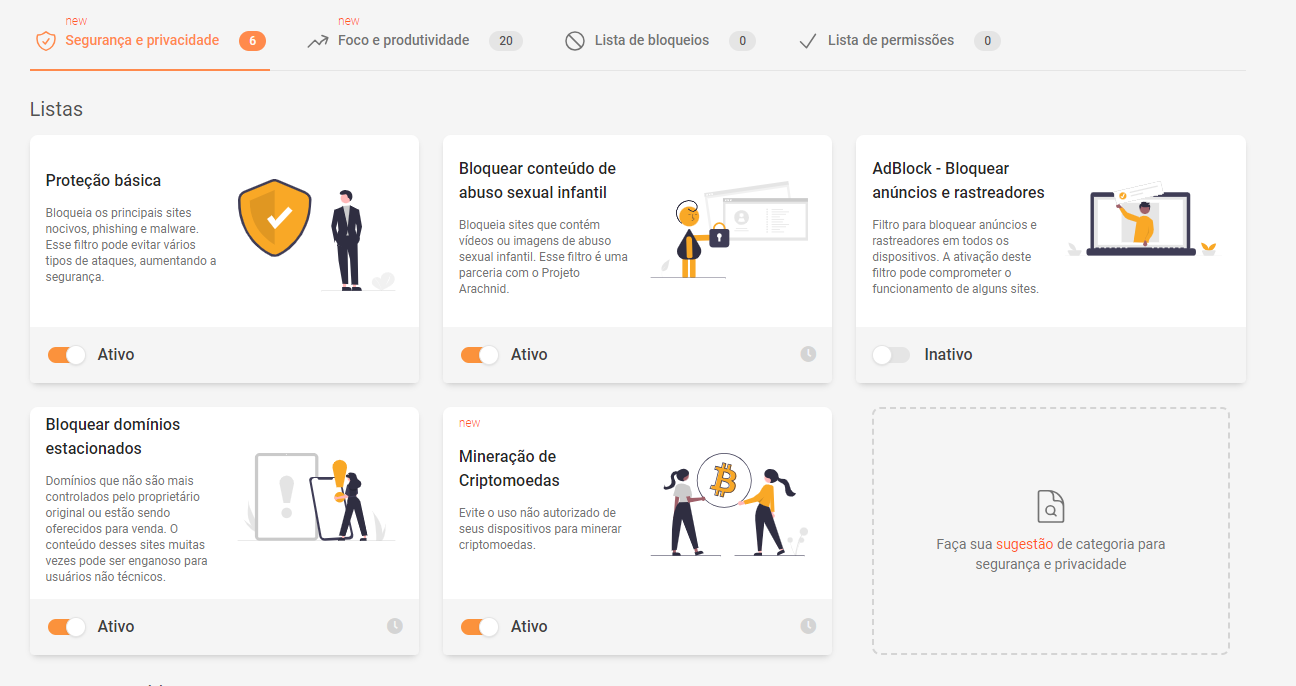Click the laptop illustration on AdBlock card
The width and height of the screenshot is (1296, 686).
click(1141, 224)
